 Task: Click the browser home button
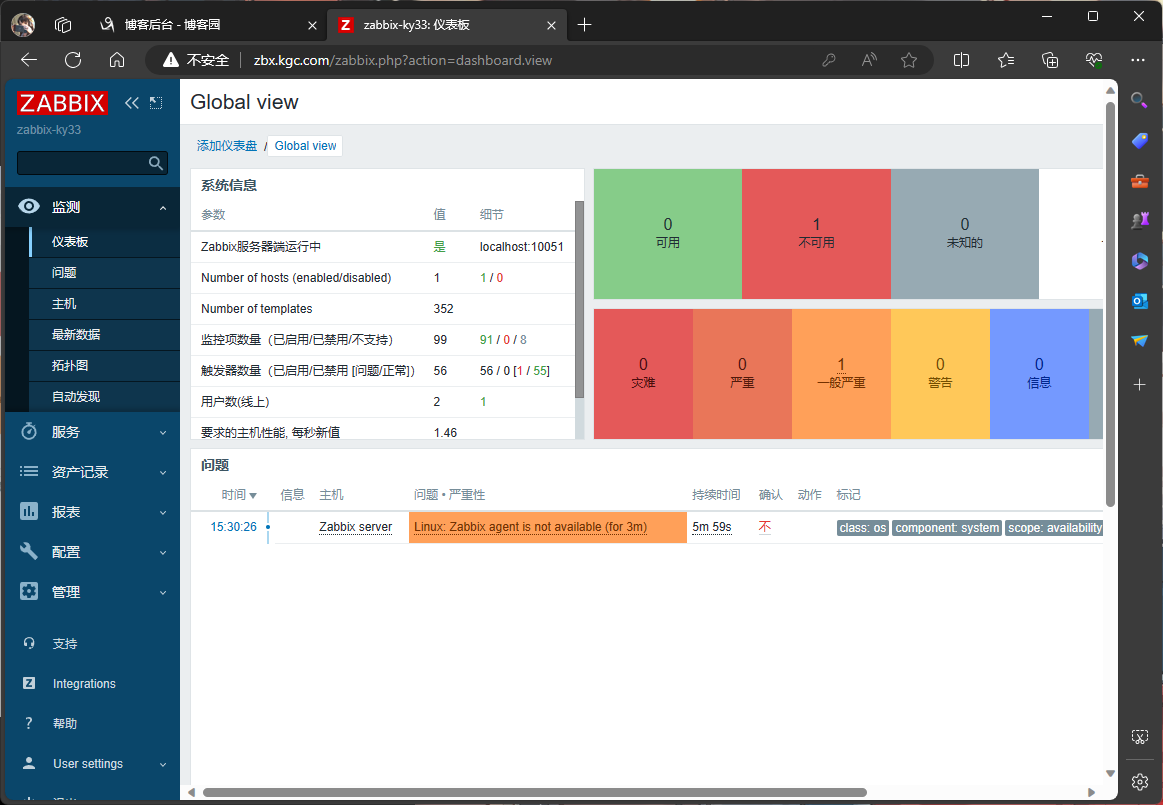tap(117, 60)
